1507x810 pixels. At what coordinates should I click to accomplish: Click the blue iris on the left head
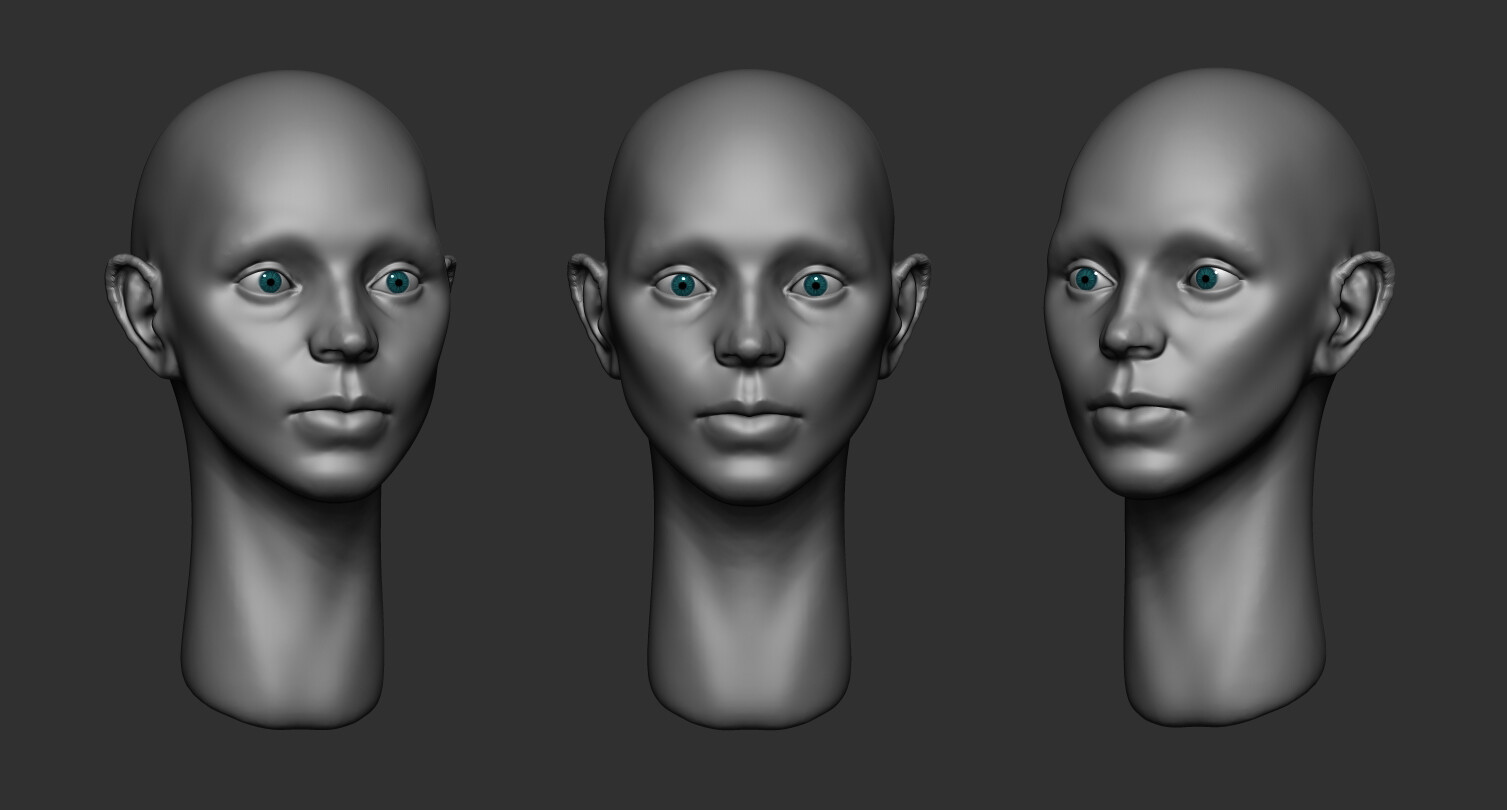point(270,282)
